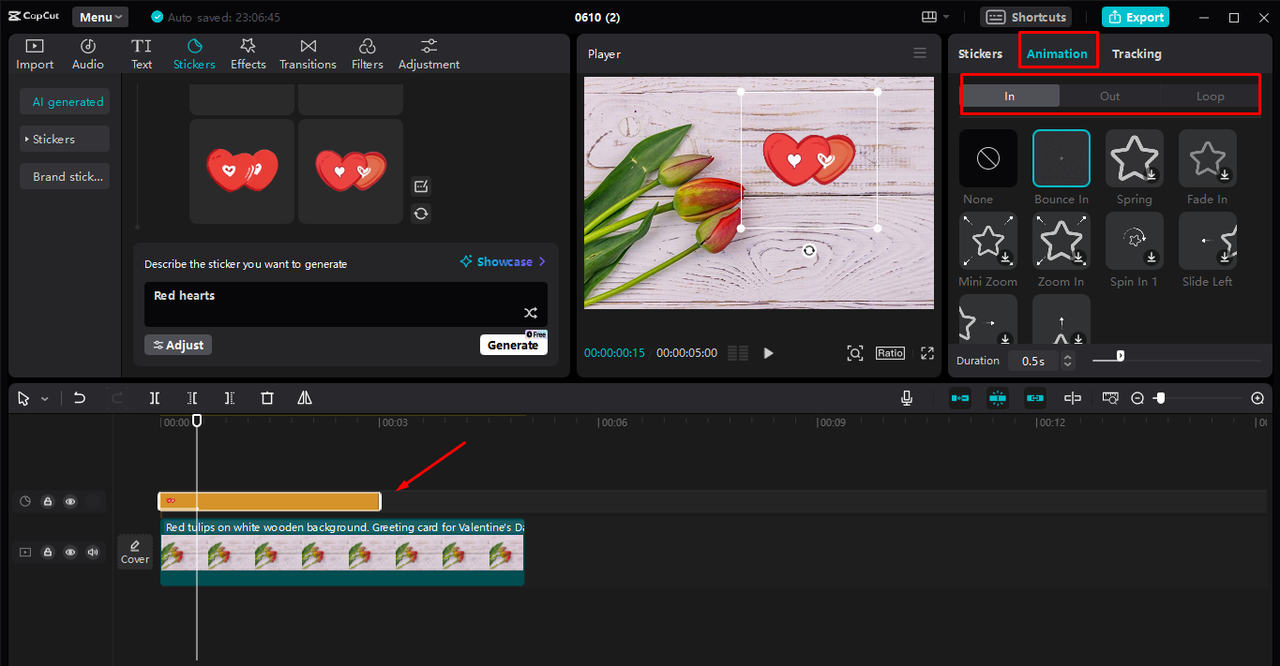Viewport: 1280px width, 666px height.
Task: Lock the sticker track
Action: pyautogui.click(x=47, y=502)
